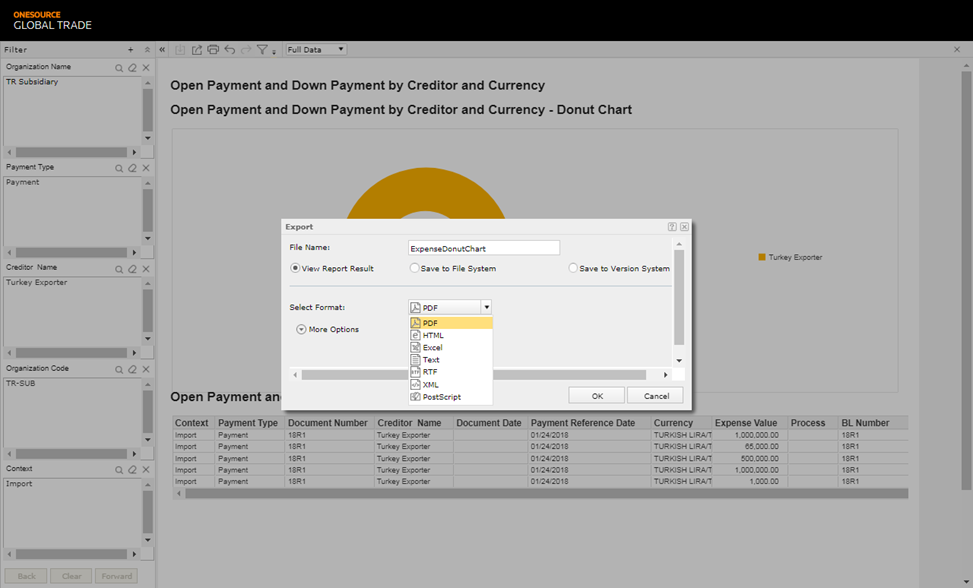Expand More Options in the Export dialog
The image size is (973, 588).
301,329
